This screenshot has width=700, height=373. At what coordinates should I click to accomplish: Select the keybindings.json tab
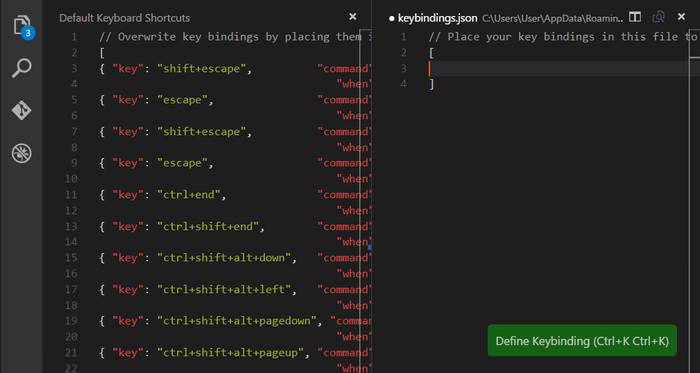(438, 18)
